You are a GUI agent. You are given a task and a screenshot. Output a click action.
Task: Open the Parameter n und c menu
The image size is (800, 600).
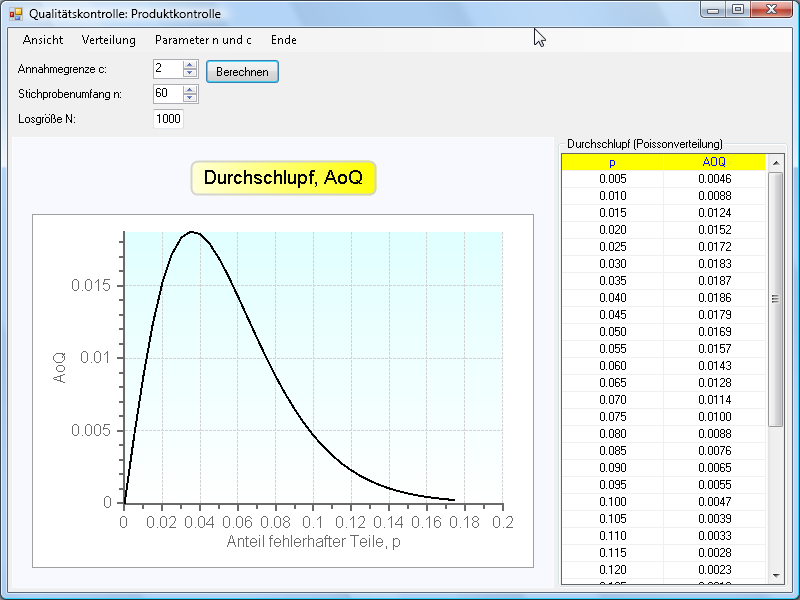coord(203,40)
